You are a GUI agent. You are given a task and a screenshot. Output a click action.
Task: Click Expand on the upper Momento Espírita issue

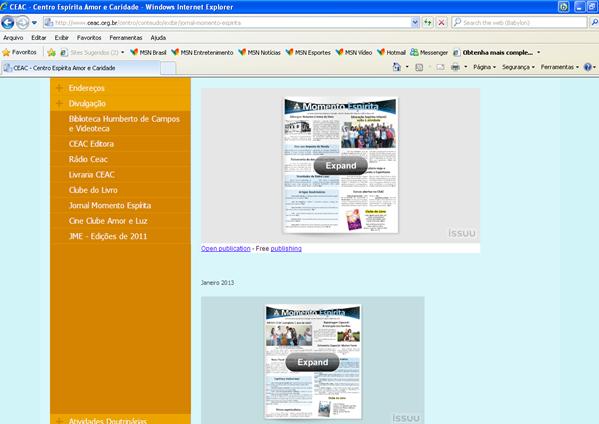pyautogui.click(x=340, y=165)
